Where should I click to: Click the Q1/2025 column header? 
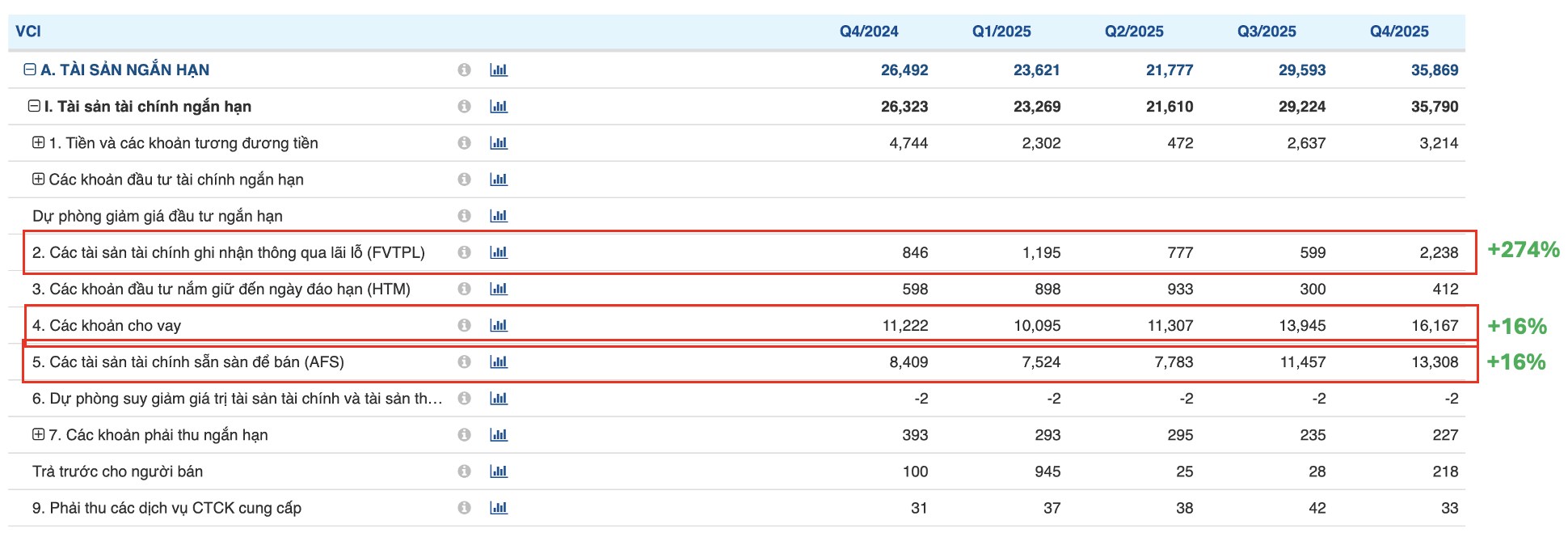click(x=1001, y=32)
